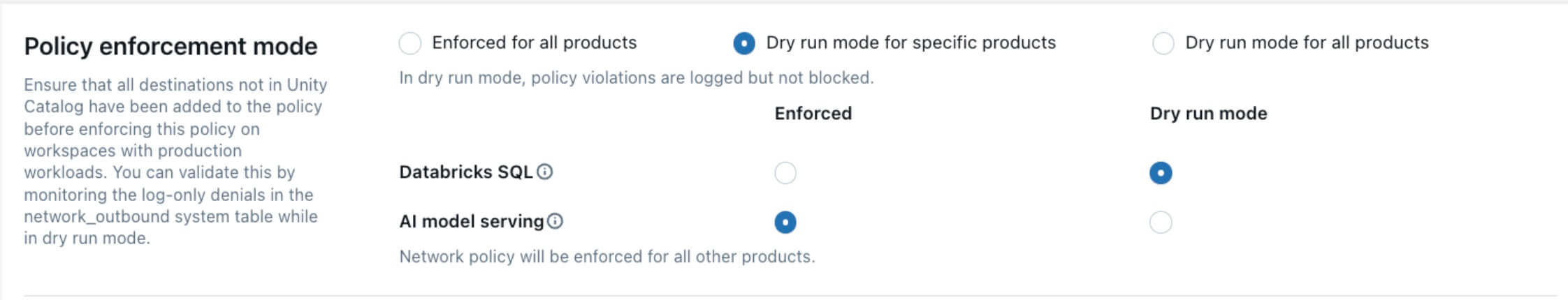Click the Databricks SQL row label
Screen dimensions: 1568x300
[465, 172]
